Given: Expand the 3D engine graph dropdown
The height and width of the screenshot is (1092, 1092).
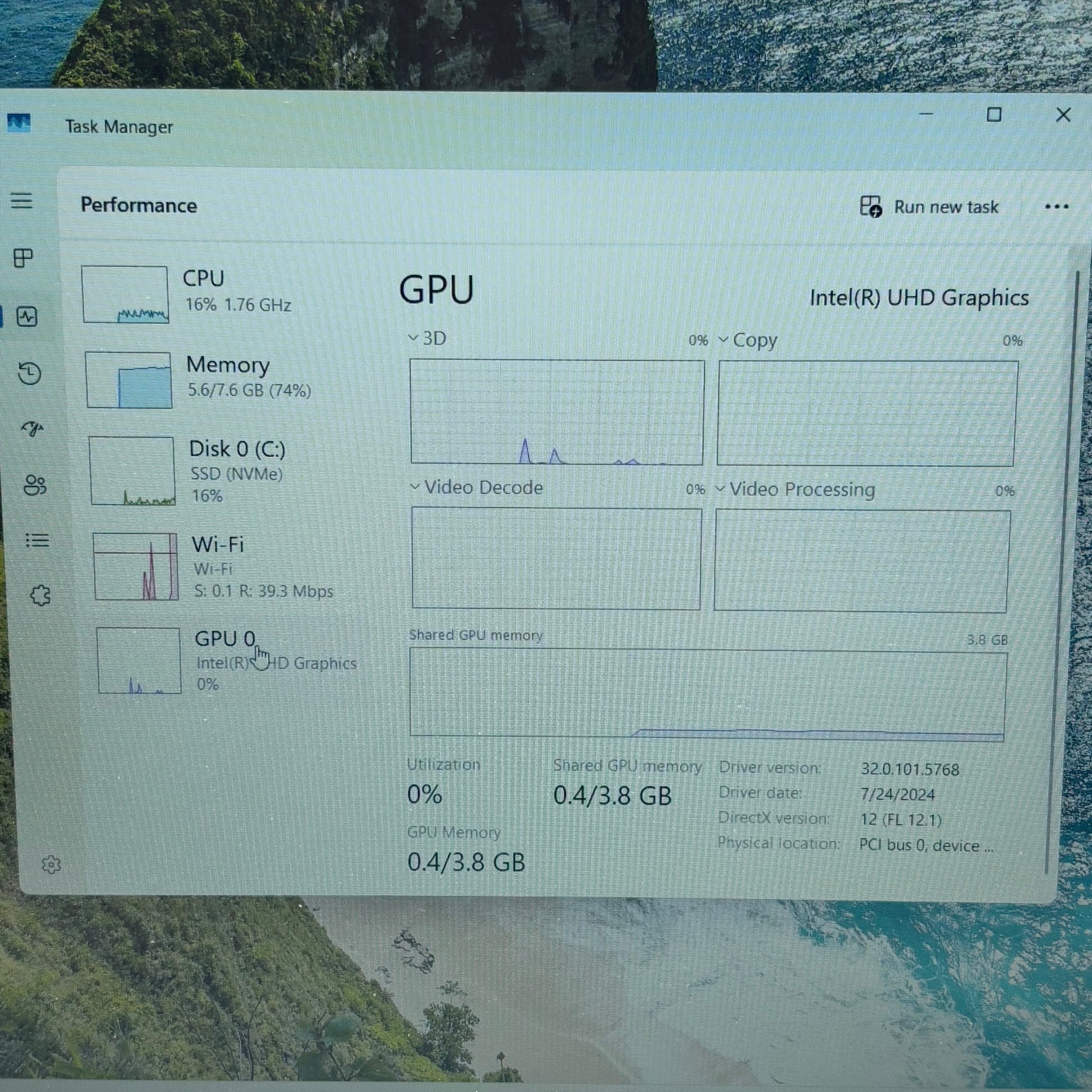Looking at the screenshot, I should 414,338.
